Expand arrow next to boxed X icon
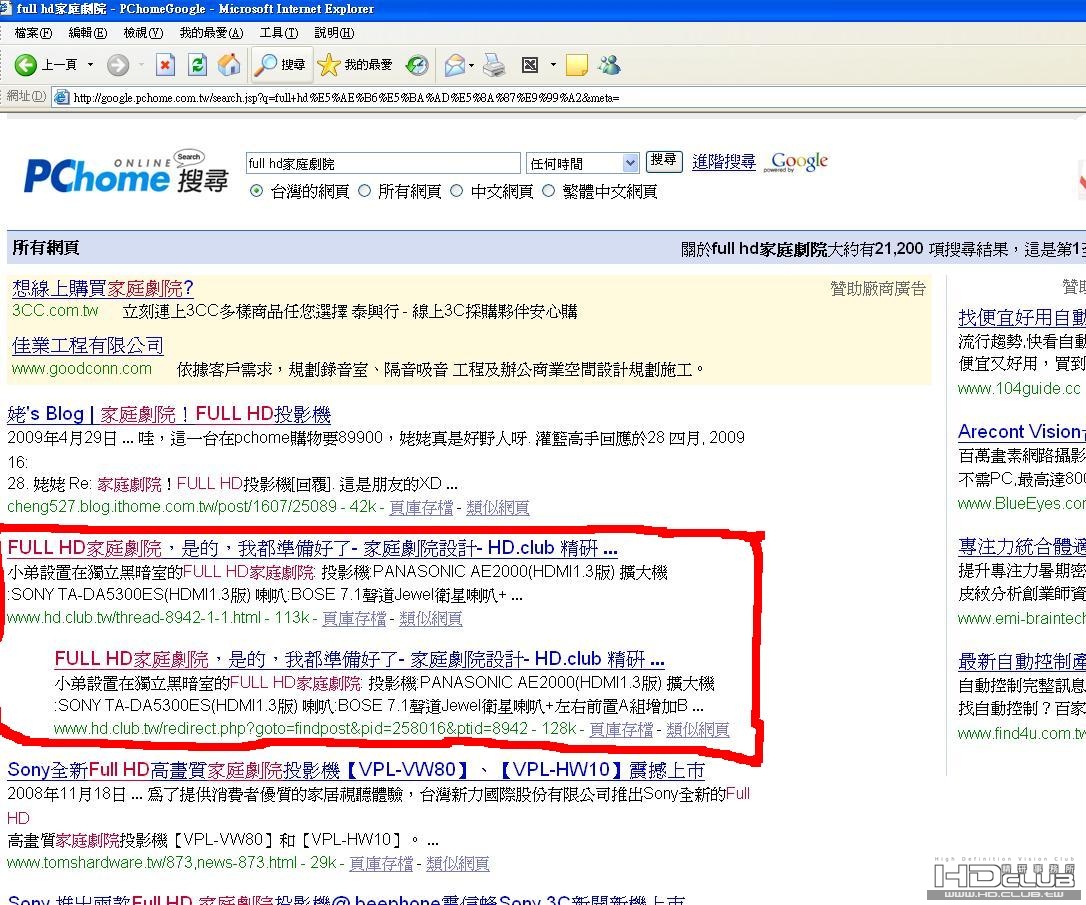1086x905 pixels. (553, 65)
